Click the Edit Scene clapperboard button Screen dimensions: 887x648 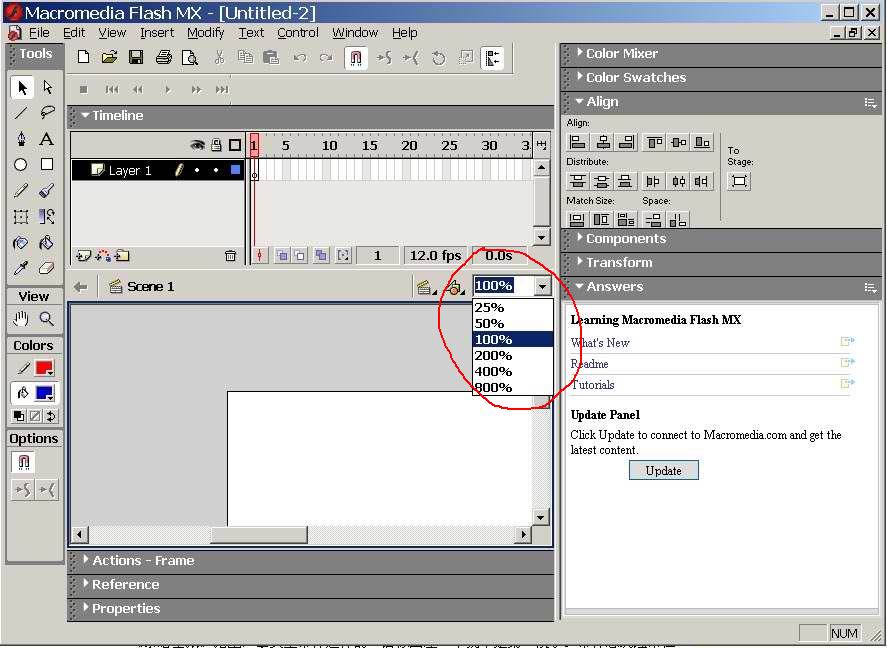coord(425,287)
